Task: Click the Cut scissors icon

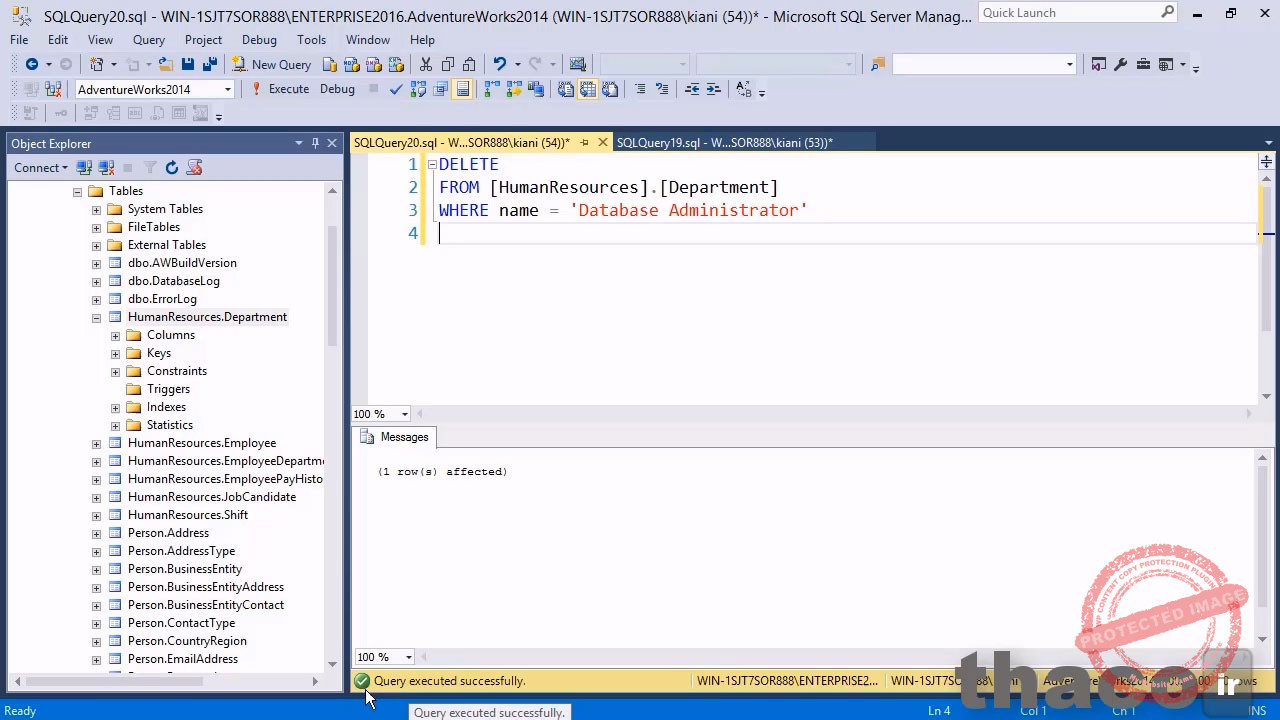Action: 426,64
